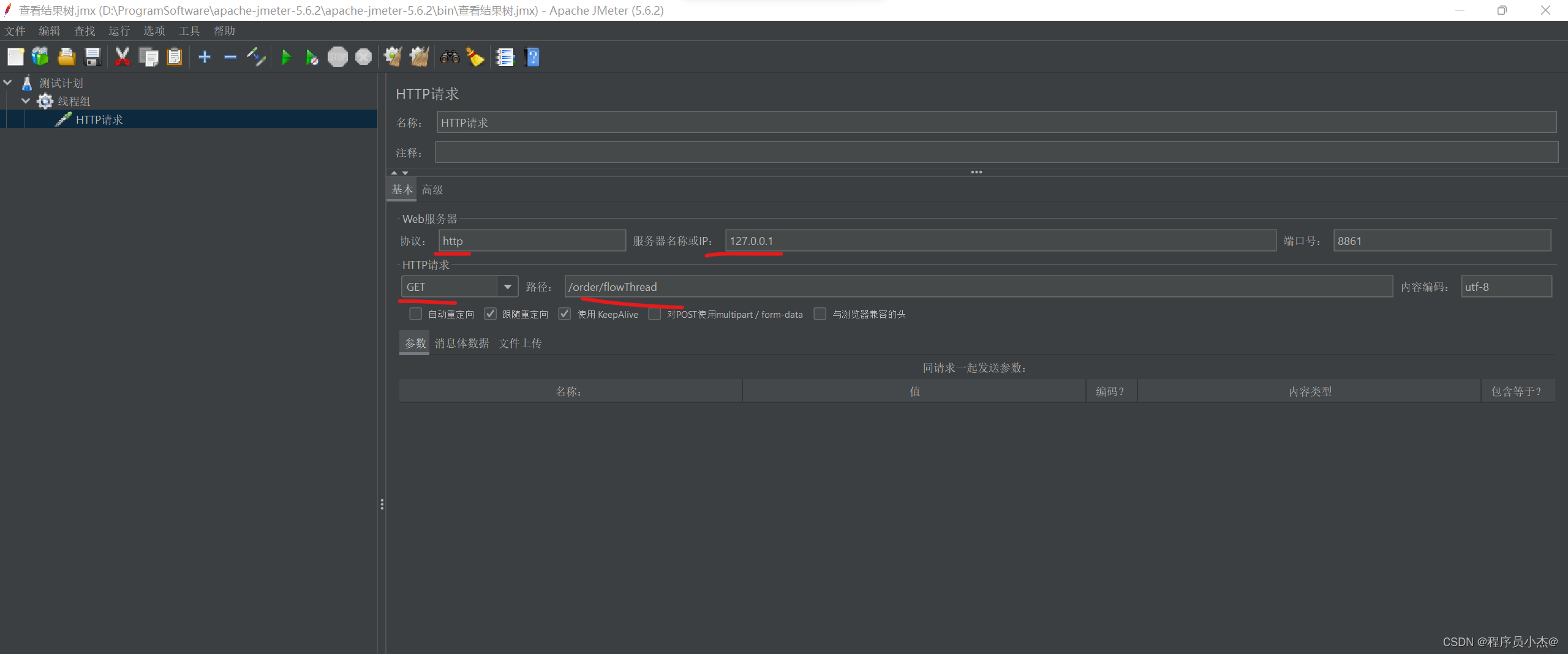
Task: Click the Expand all plus icon
Action: tap(205, 57)
